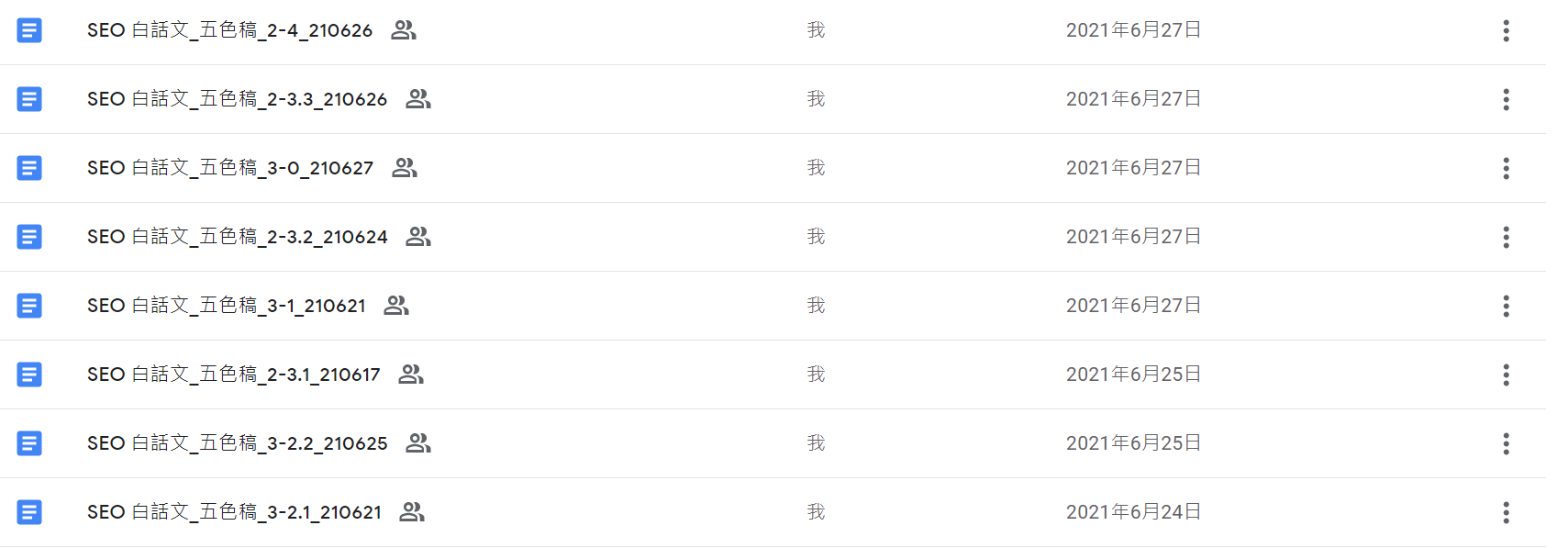This screenshot has width=1568, height=548.
Task: Click the shared icon beside 2-3.3_210626 file
Action: click(418, 99)
